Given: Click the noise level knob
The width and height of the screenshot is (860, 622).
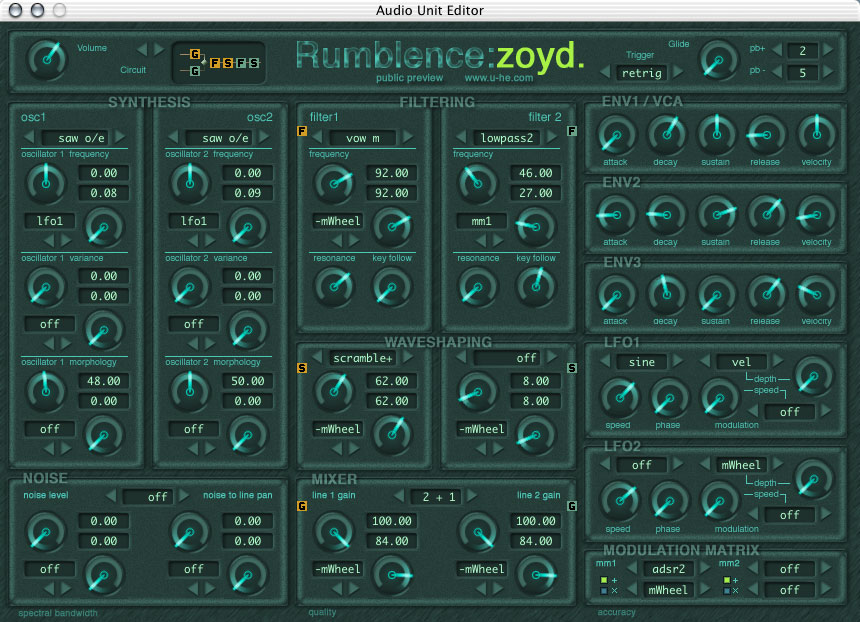Looking at the screenshot, I should tap(46, 532).
